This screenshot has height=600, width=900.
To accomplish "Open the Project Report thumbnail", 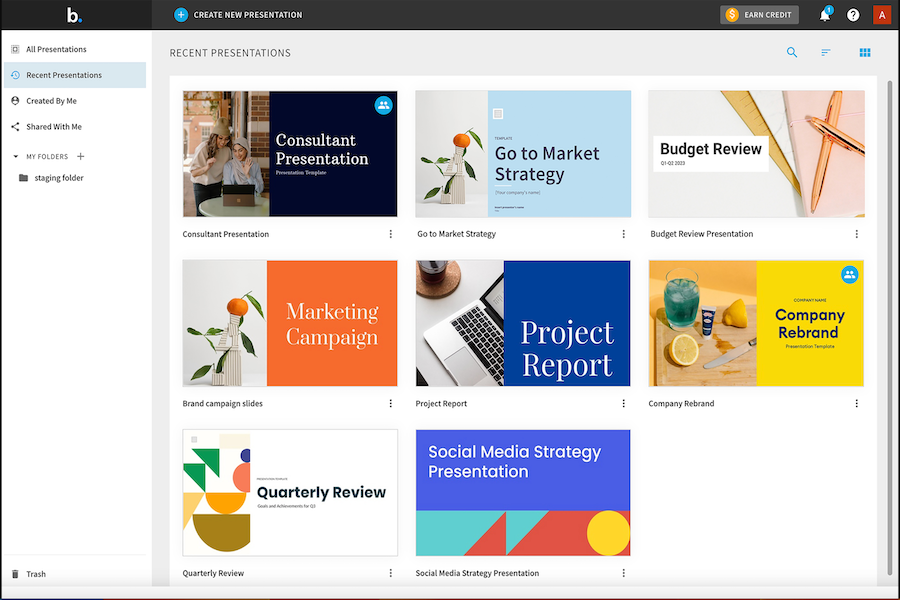I will (523, 323).
